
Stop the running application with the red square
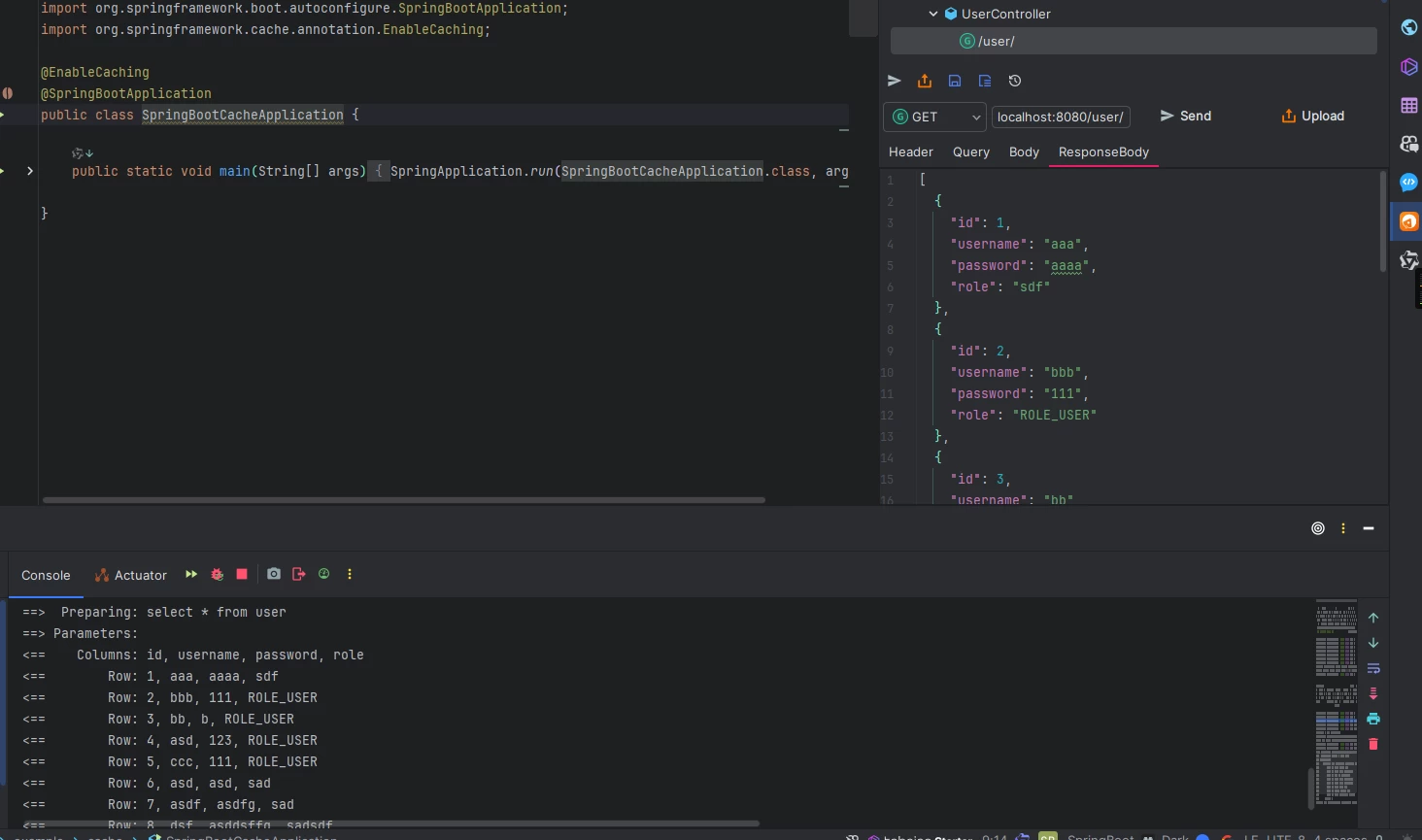click(x=242, y=574)
